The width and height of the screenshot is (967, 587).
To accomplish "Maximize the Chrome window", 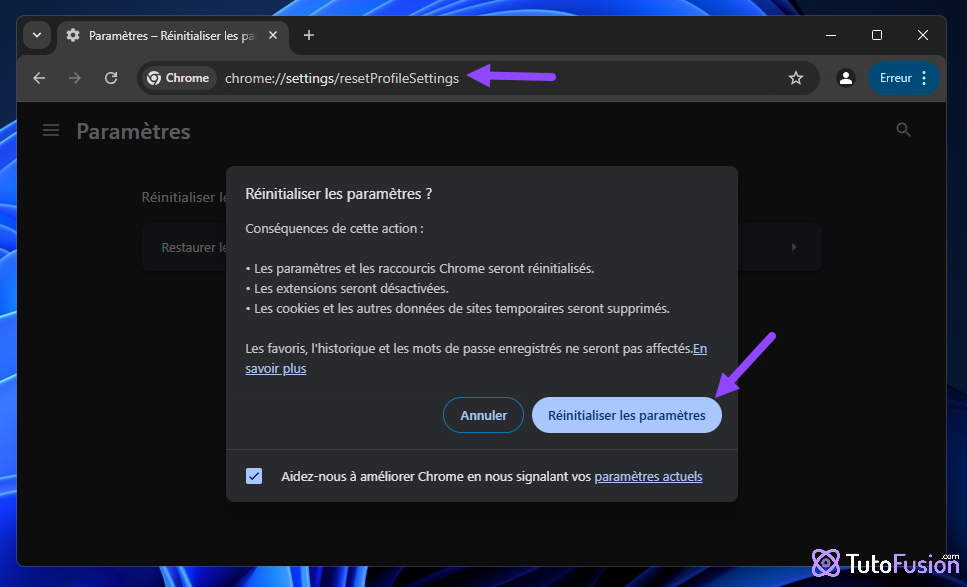I will click(x=876, y=35).
